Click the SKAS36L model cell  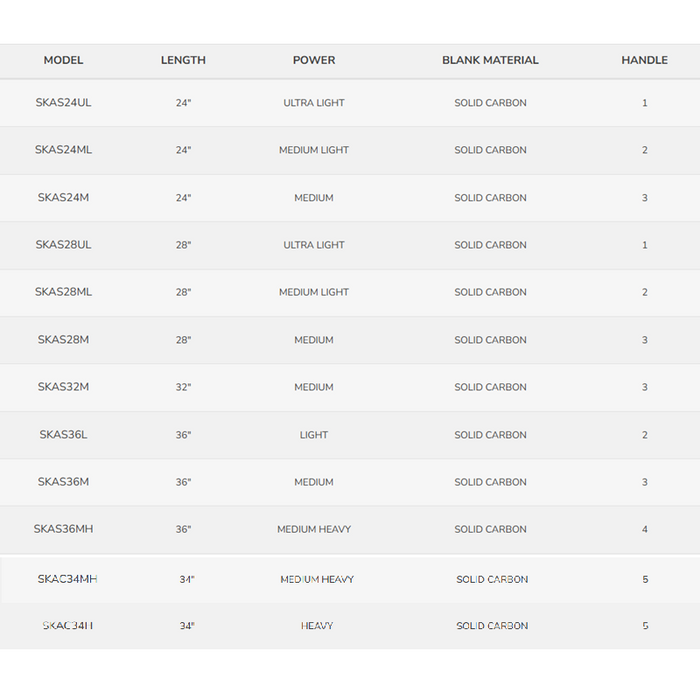(x=63, y=435)
